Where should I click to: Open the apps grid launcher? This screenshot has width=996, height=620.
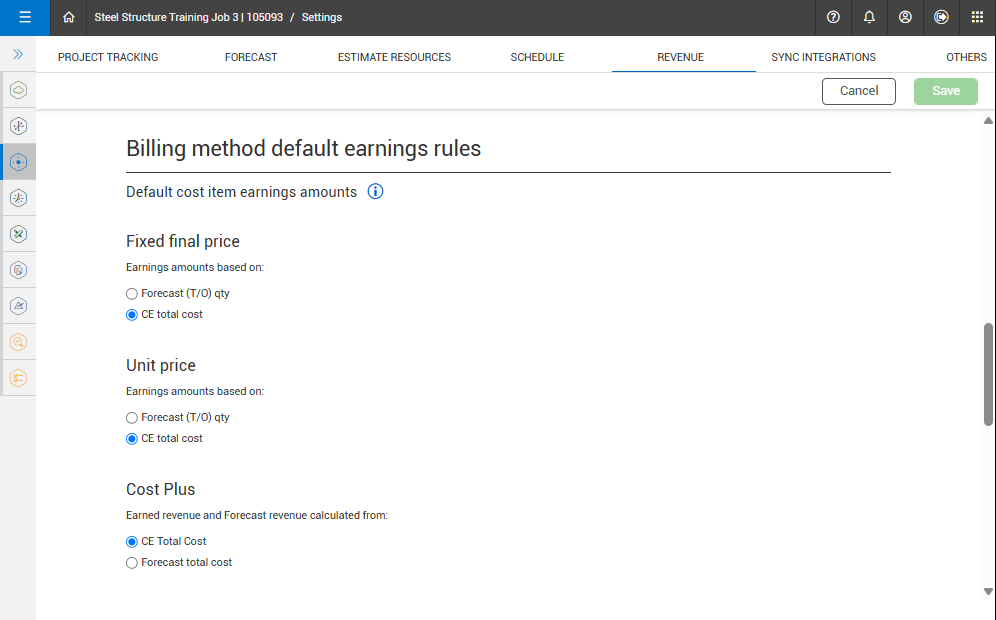click(x=977, y=17)
